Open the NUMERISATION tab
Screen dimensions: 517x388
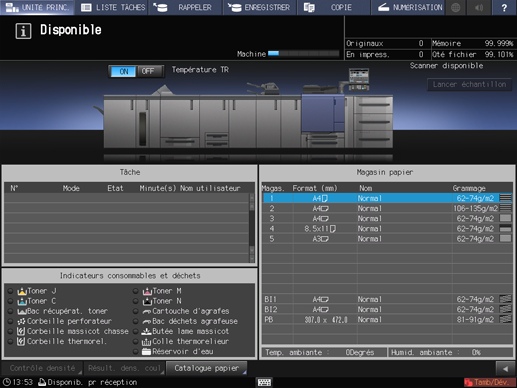click(x=409, y=7)
